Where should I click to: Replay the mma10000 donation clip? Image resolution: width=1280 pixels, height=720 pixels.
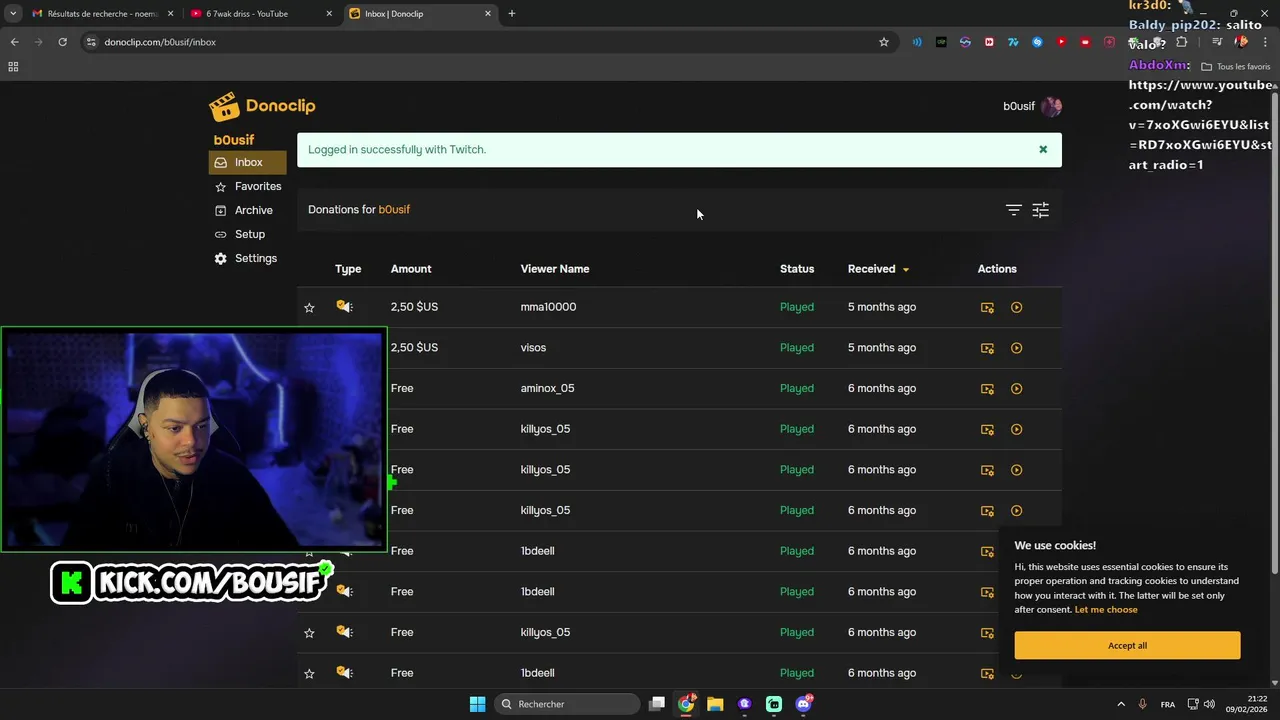(x=1016, y=307)
